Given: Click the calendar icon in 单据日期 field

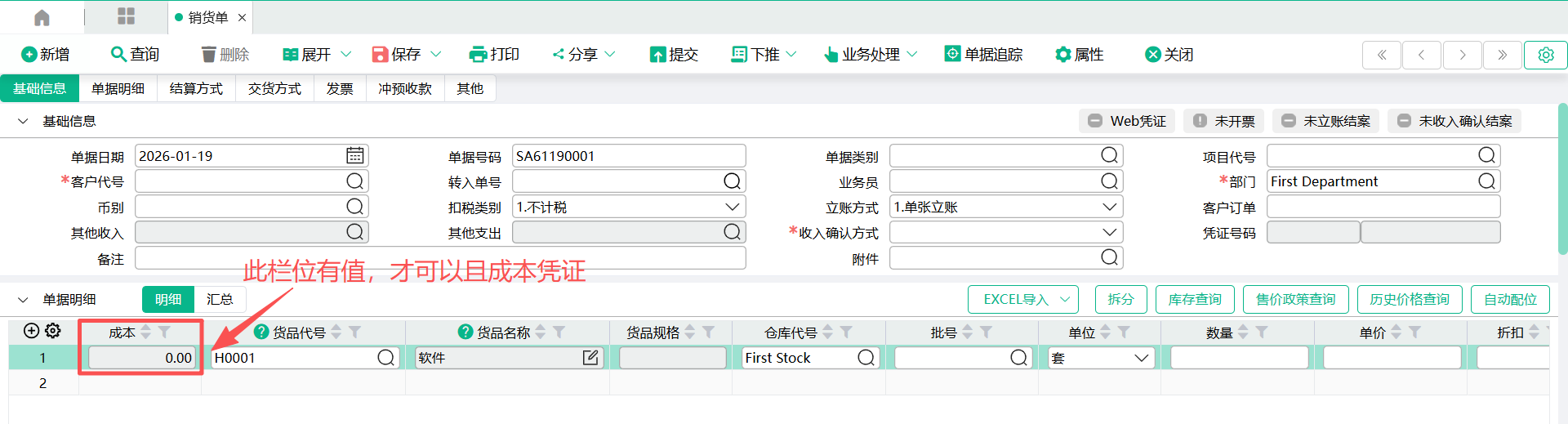Looking at the screenshot, I should pos(354,155).
